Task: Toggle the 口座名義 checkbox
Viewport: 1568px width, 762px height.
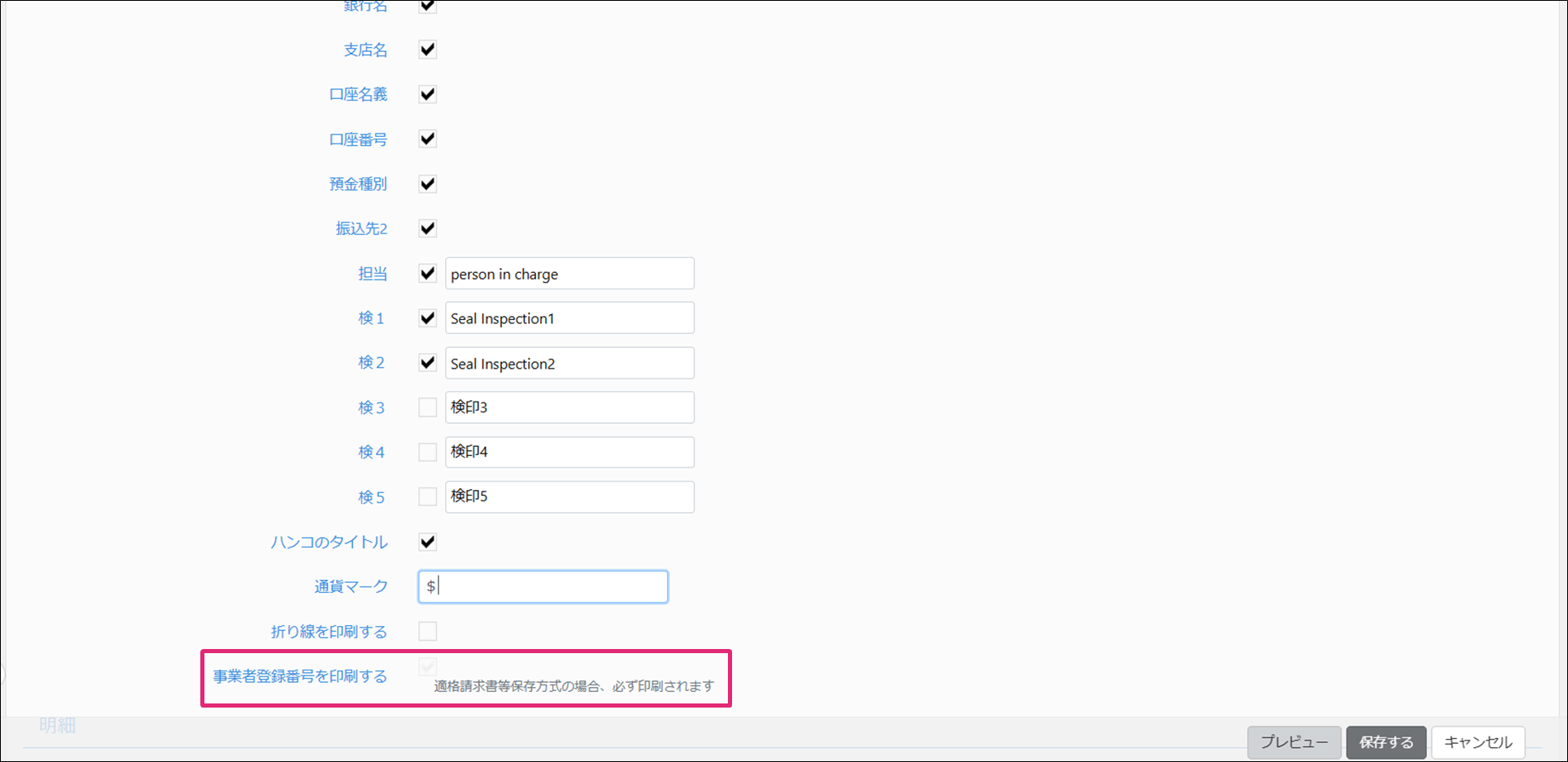Action: point(427,94)
